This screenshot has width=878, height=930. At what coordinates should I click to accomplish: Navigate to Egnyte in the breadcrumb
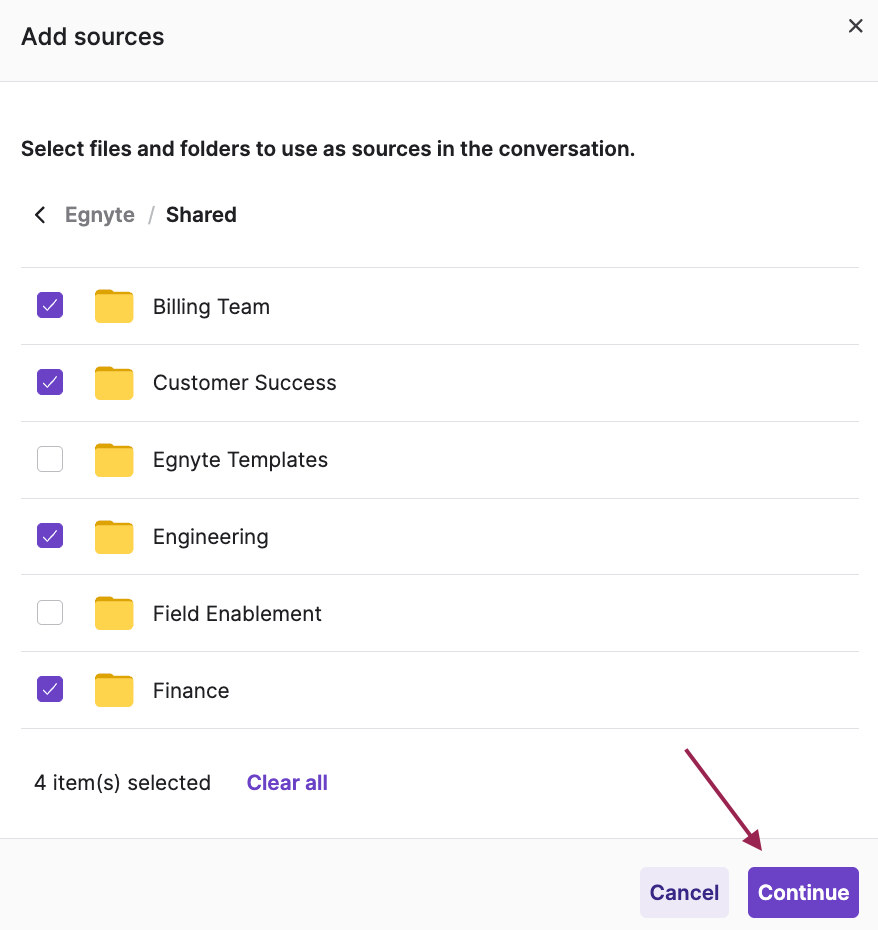pyautogui.click(x=100, y=215)
